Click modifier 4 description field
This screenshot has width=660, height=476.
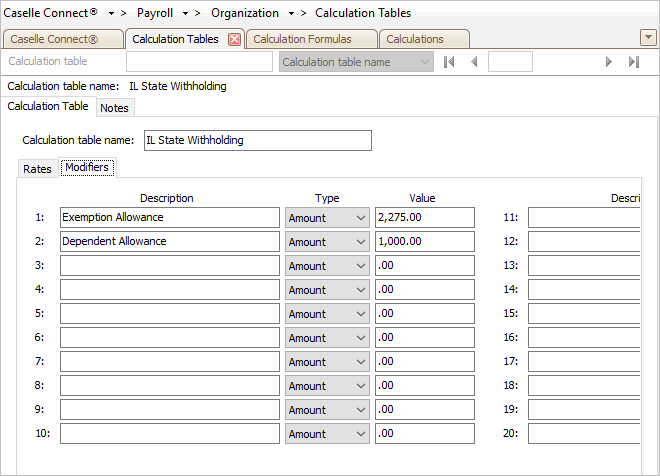tap(170, 290)
